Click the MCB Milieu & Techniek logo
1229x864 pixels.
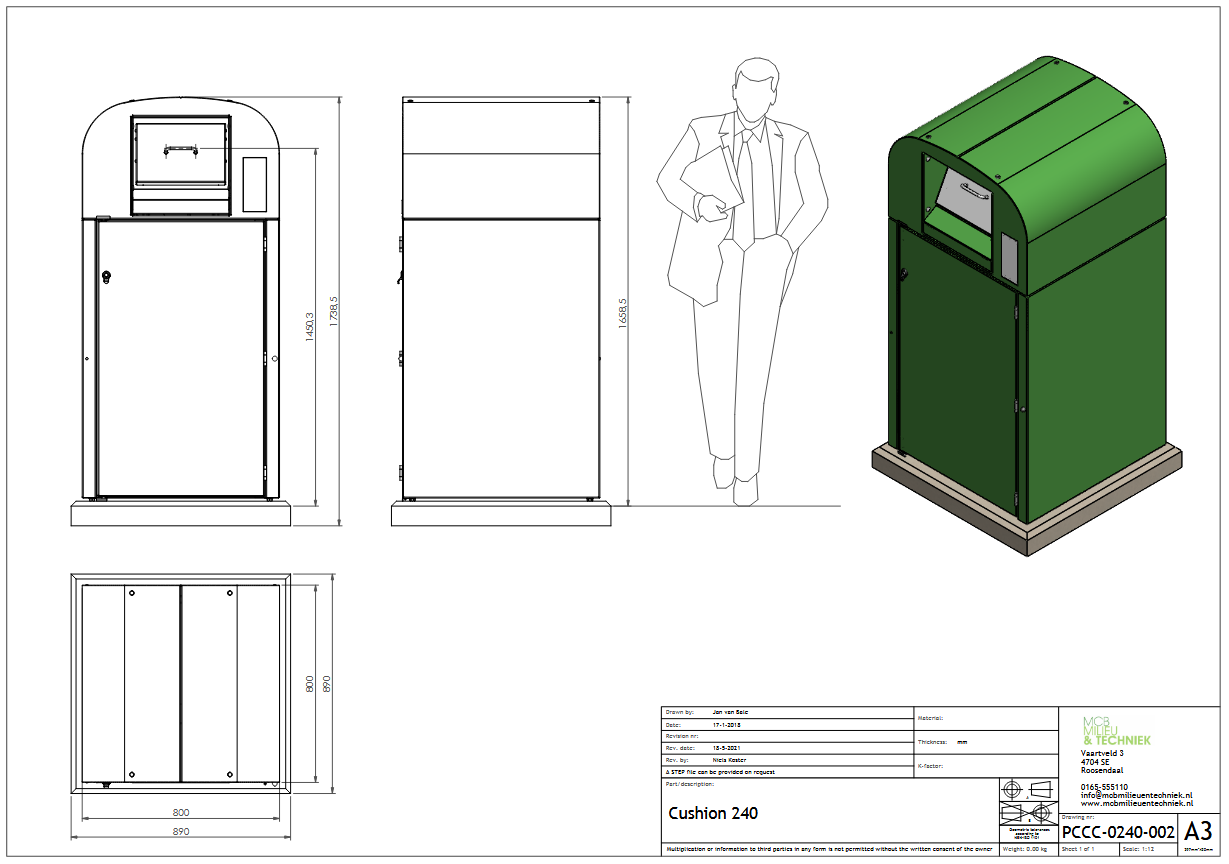pos(1117,731)
